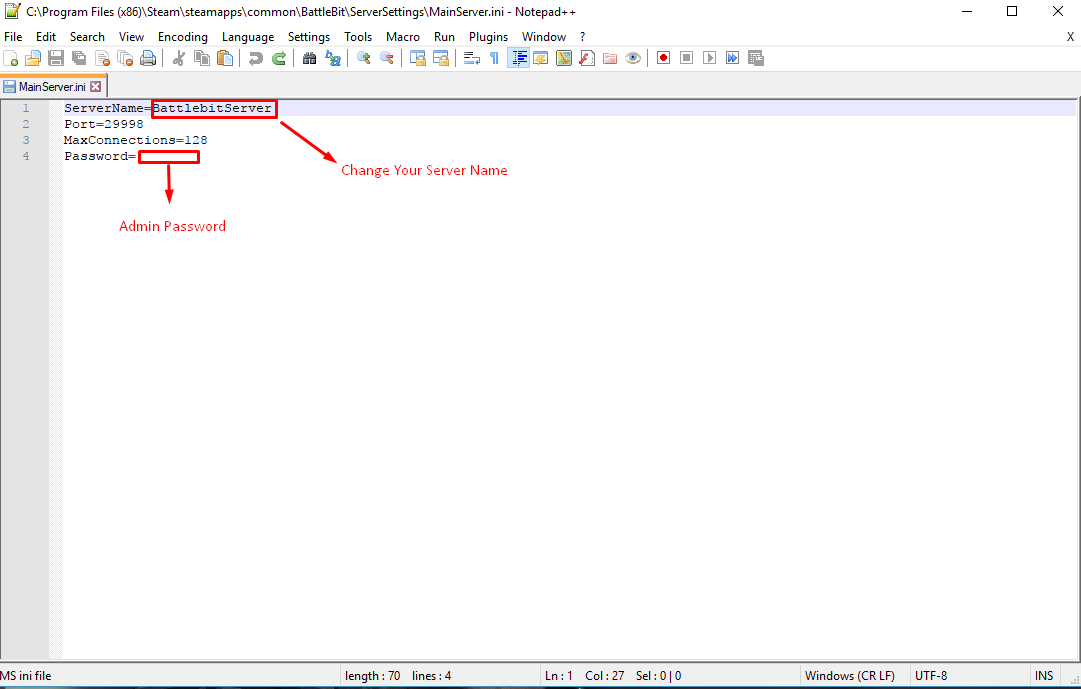Toggle file monitoring eye icon
Screen dimensions: 1081x689
coord(633,59)
